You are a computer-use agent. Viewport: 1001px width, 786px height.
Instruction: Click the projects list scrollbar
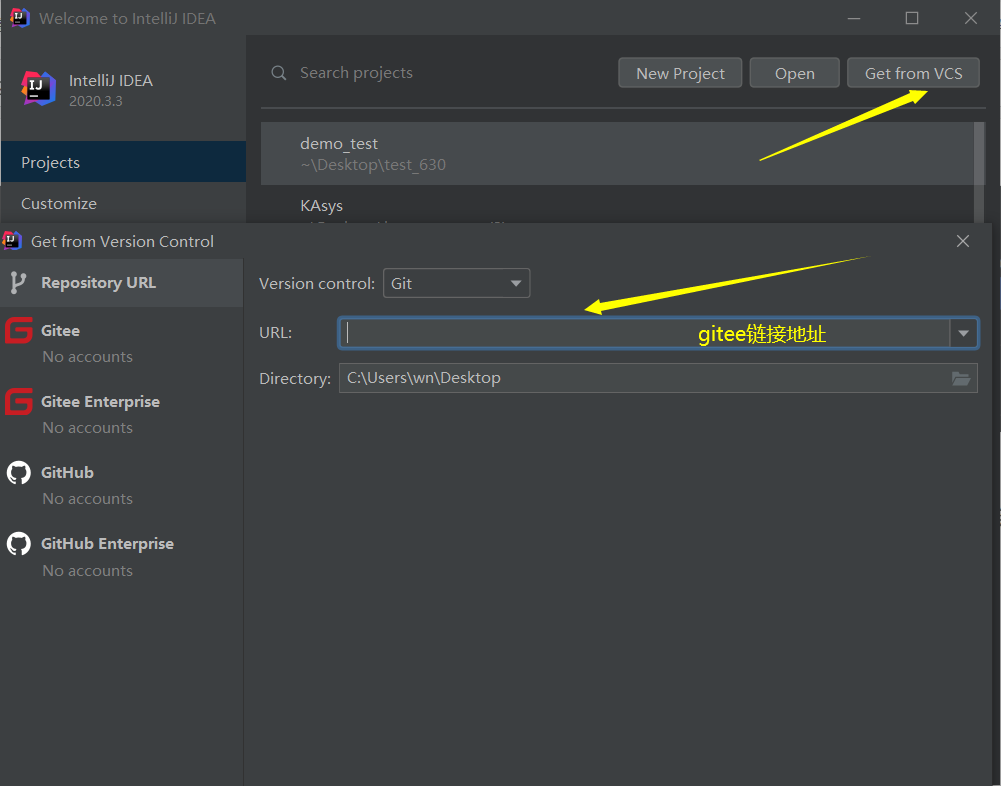[979, 172]
